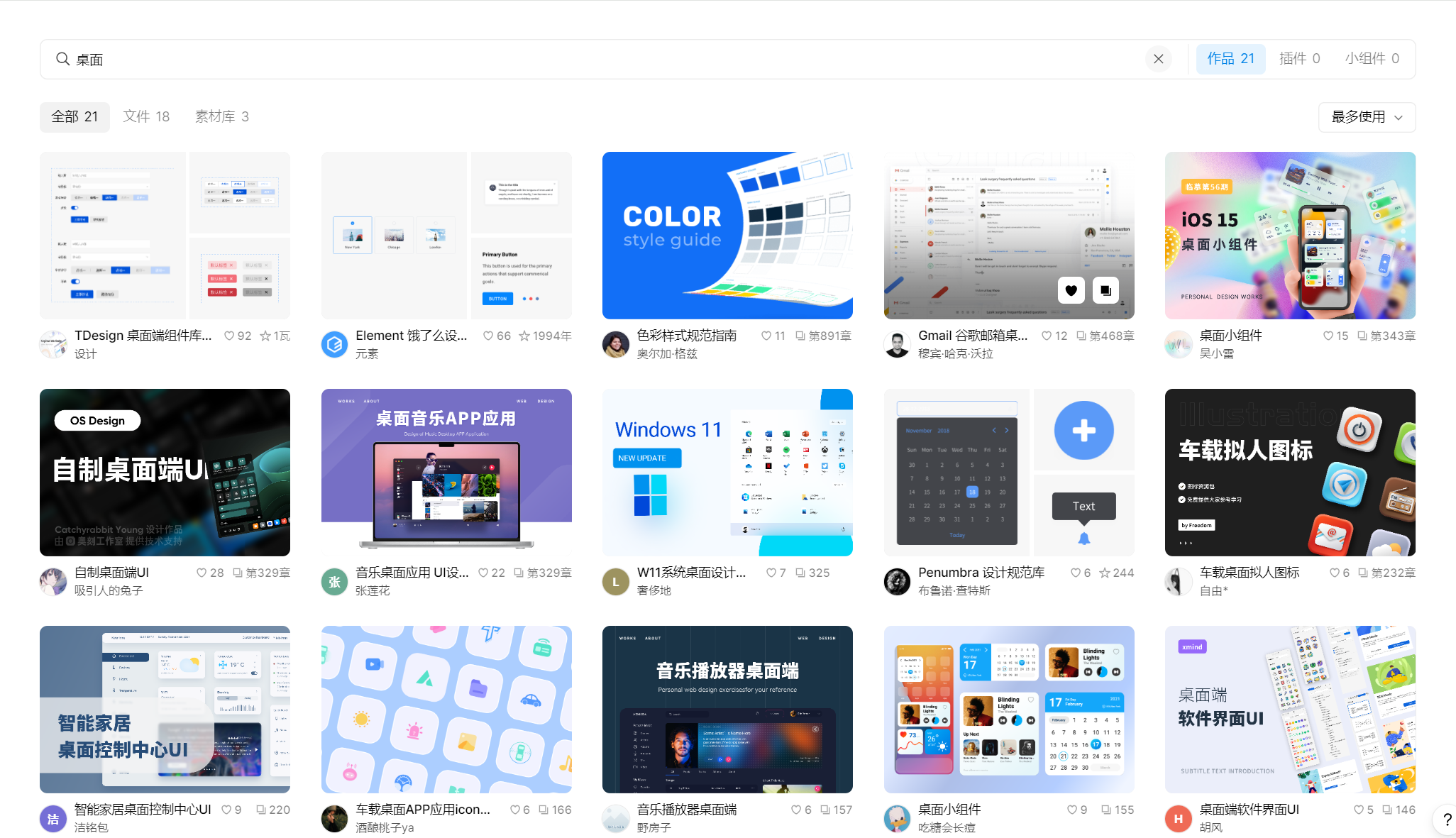Switch to 作品 21 results tab
Viewport: 1456px width, 838px height.
coord(1231,58)
